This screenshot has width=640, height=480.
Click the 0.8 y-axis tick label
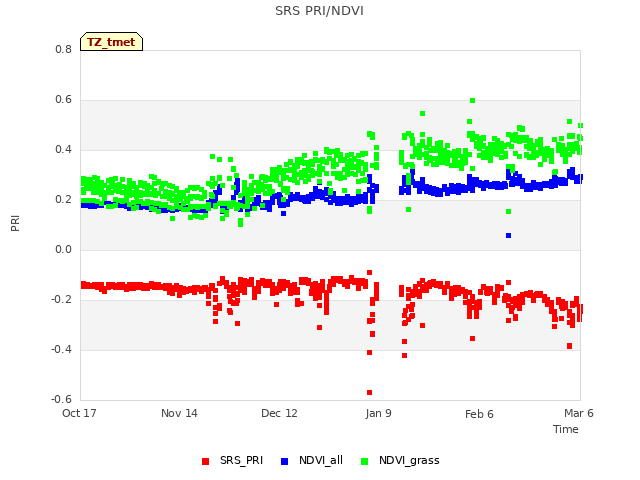click(63, 49)
